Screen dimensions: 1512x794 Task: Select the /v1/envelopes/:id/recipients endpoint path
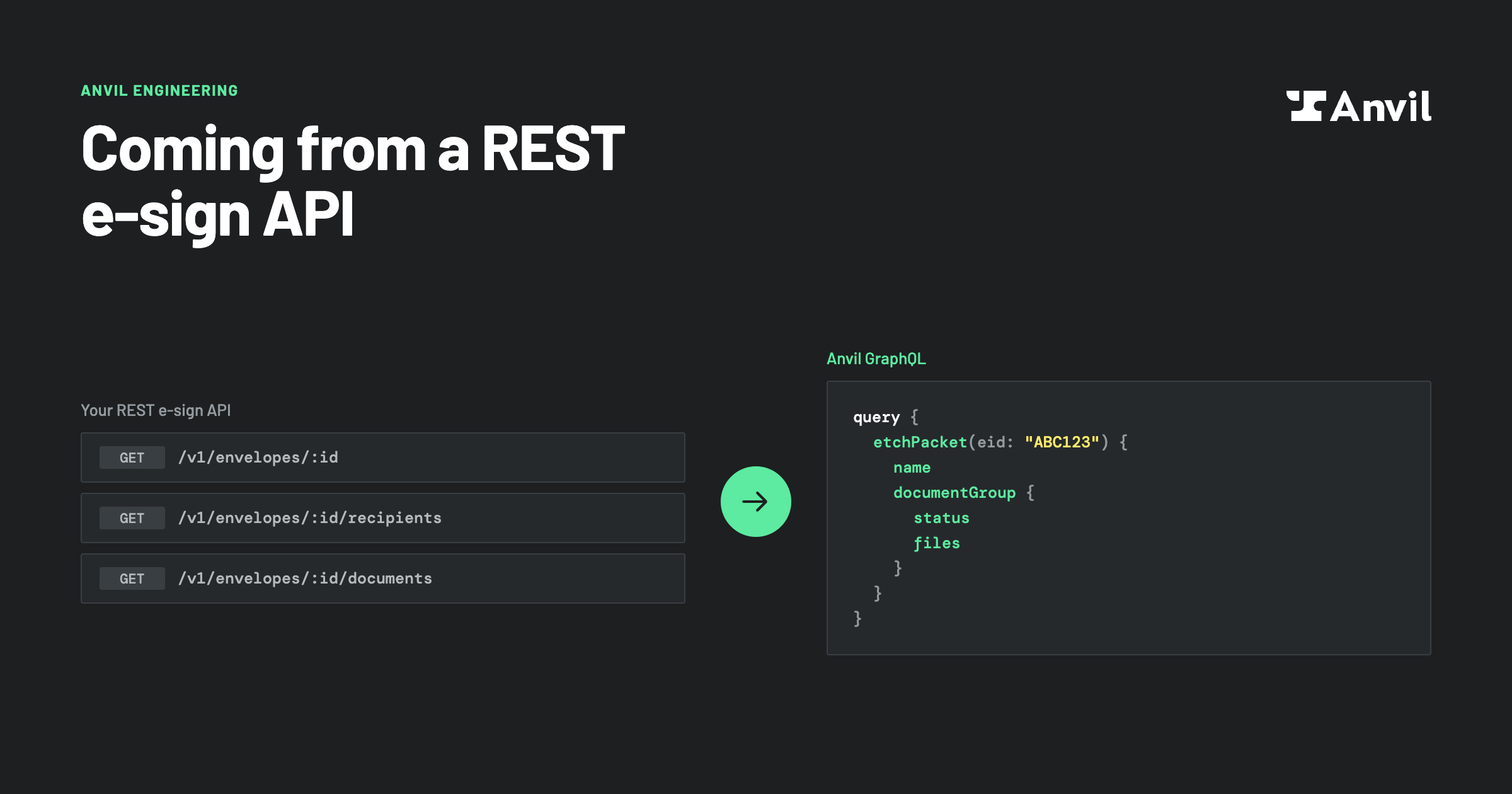[310, 518]
